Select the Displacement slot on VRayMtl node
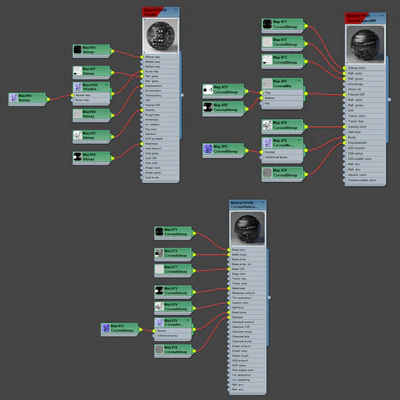 pos(161,86)
